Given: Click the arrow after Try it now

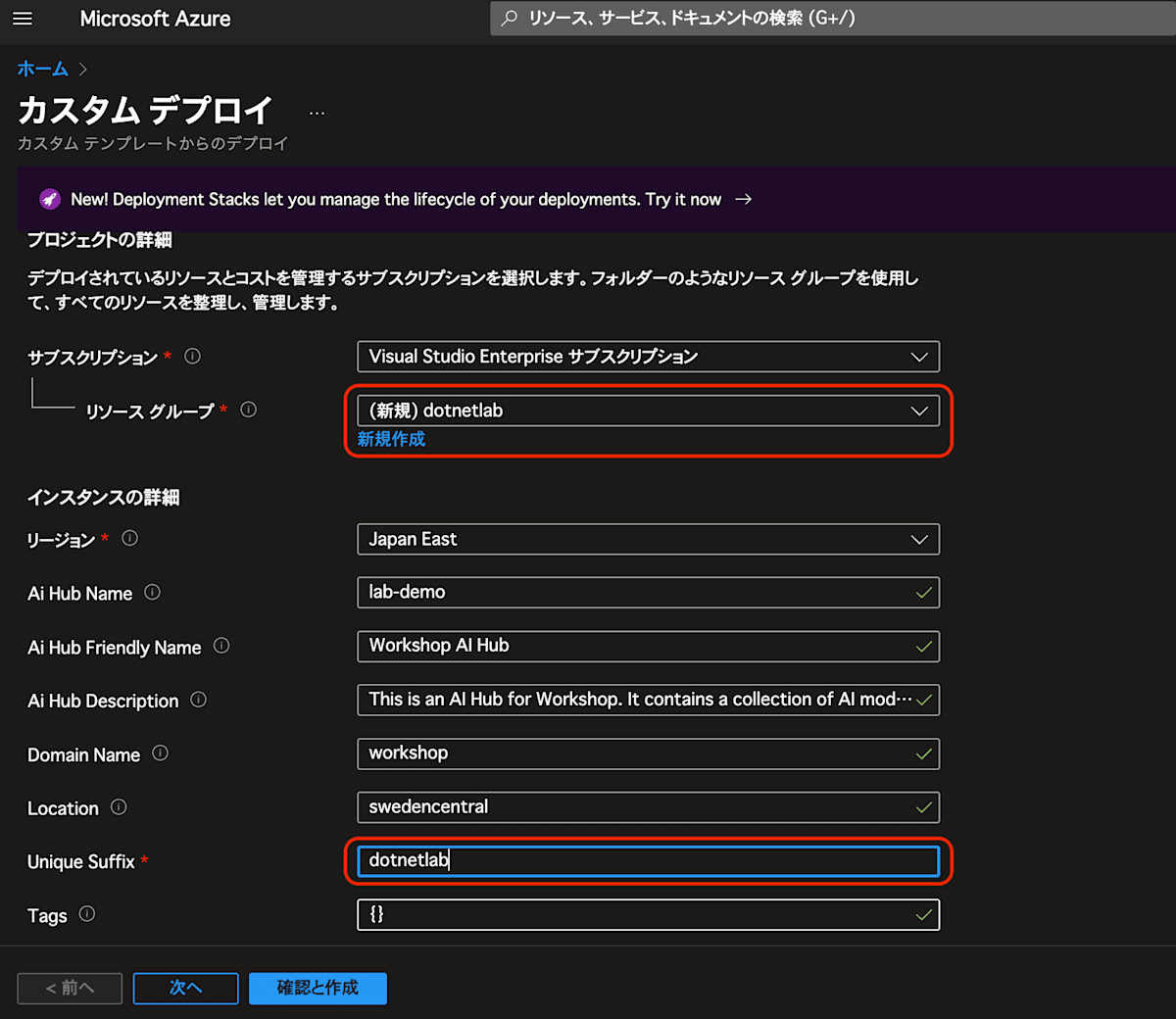Looking at the screenshot, I should point(744,199).
